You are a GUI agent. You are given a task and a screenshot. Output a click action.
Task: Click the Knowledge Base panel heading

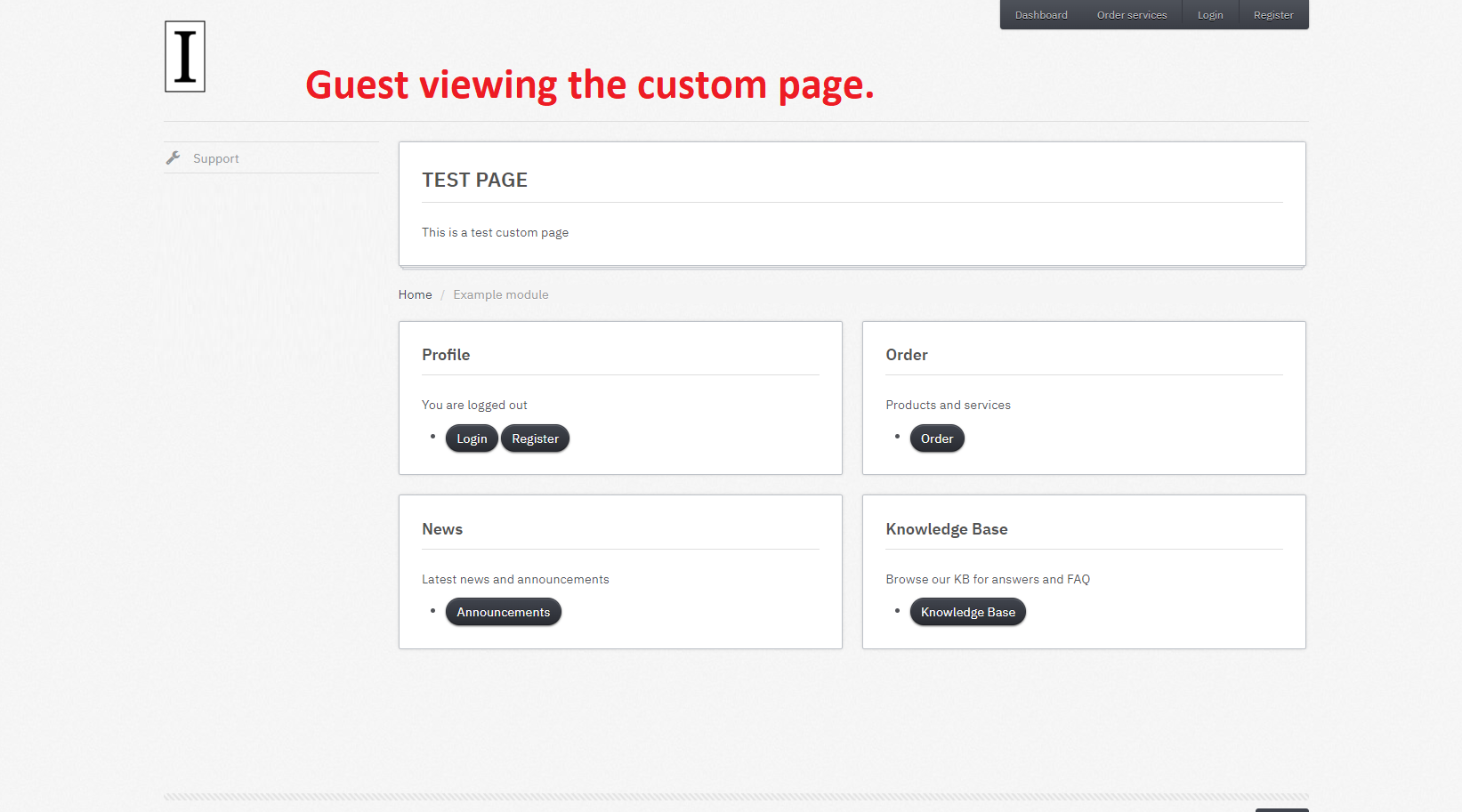[x=946, y=528]
